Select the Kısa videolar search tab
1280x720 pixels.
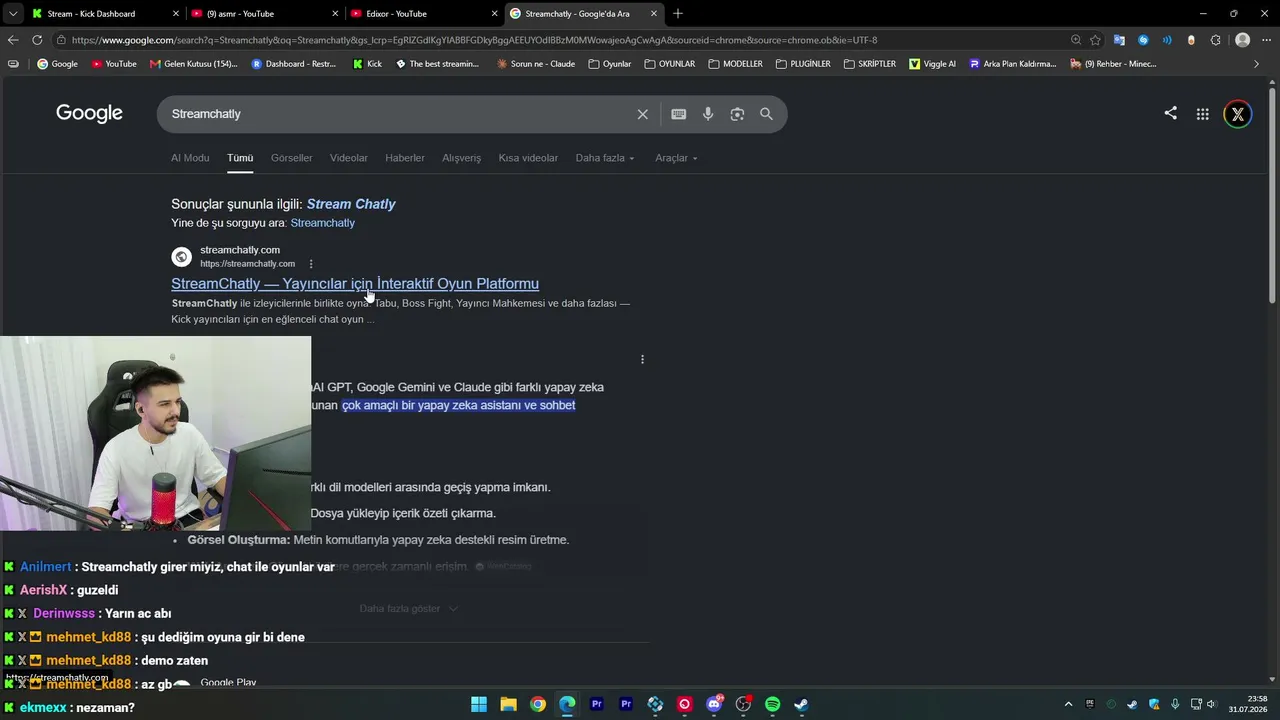(528, 158)
